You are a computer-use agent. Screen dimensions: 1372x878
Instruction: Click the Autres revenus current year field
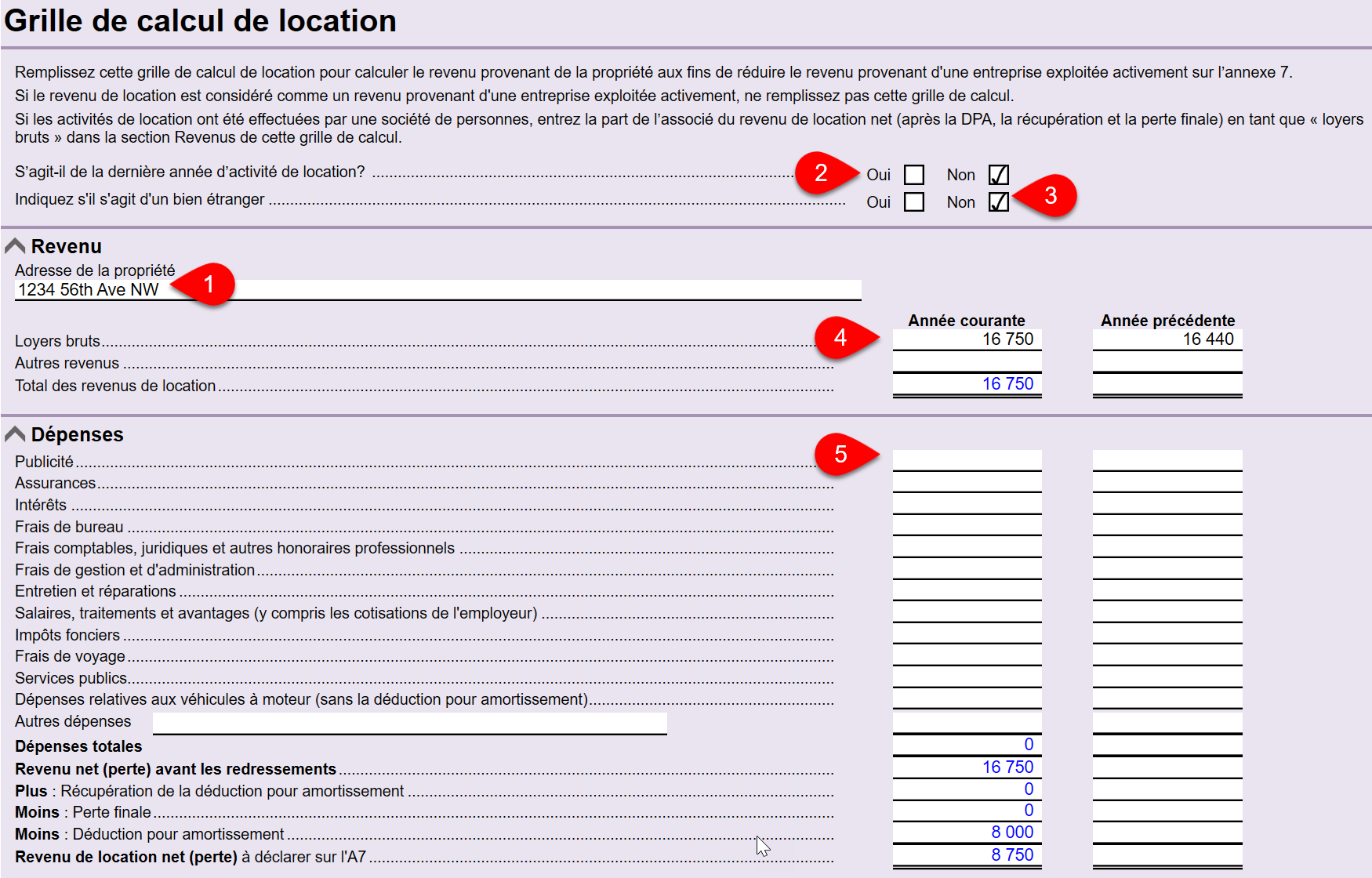966,362
